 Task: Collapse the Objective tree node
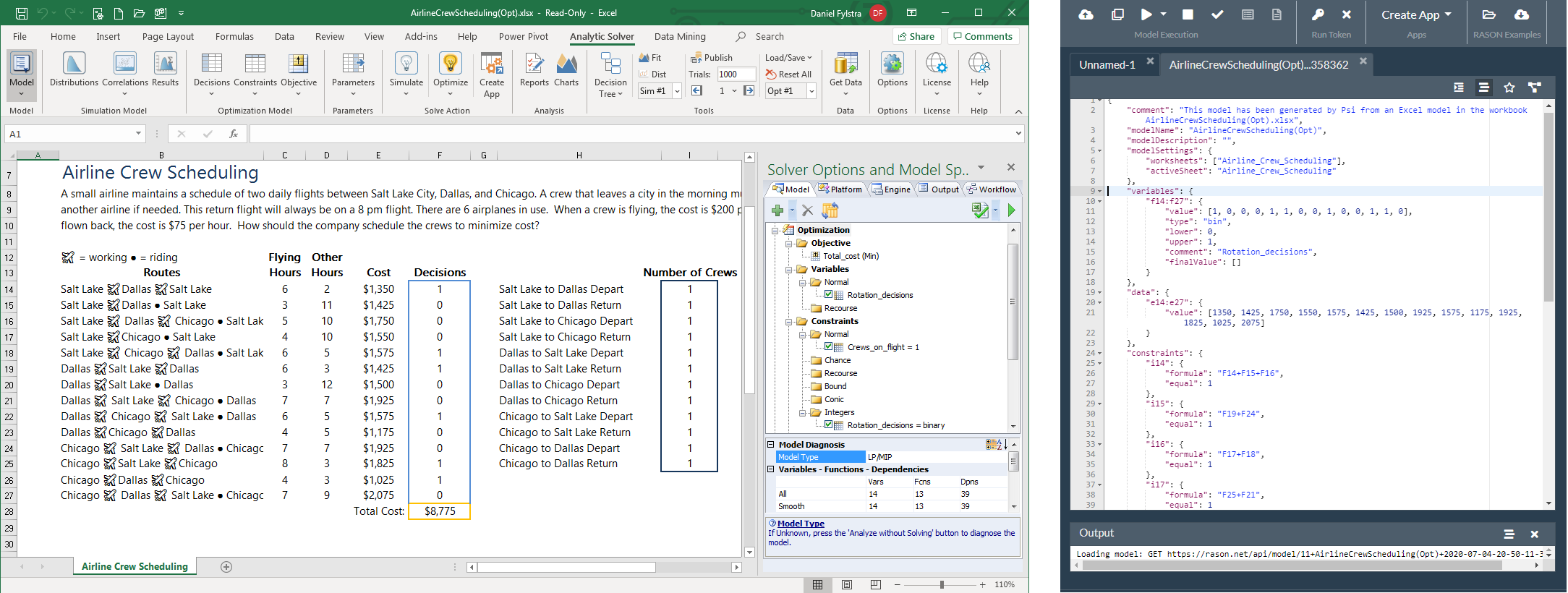click(x=789, y=243)
